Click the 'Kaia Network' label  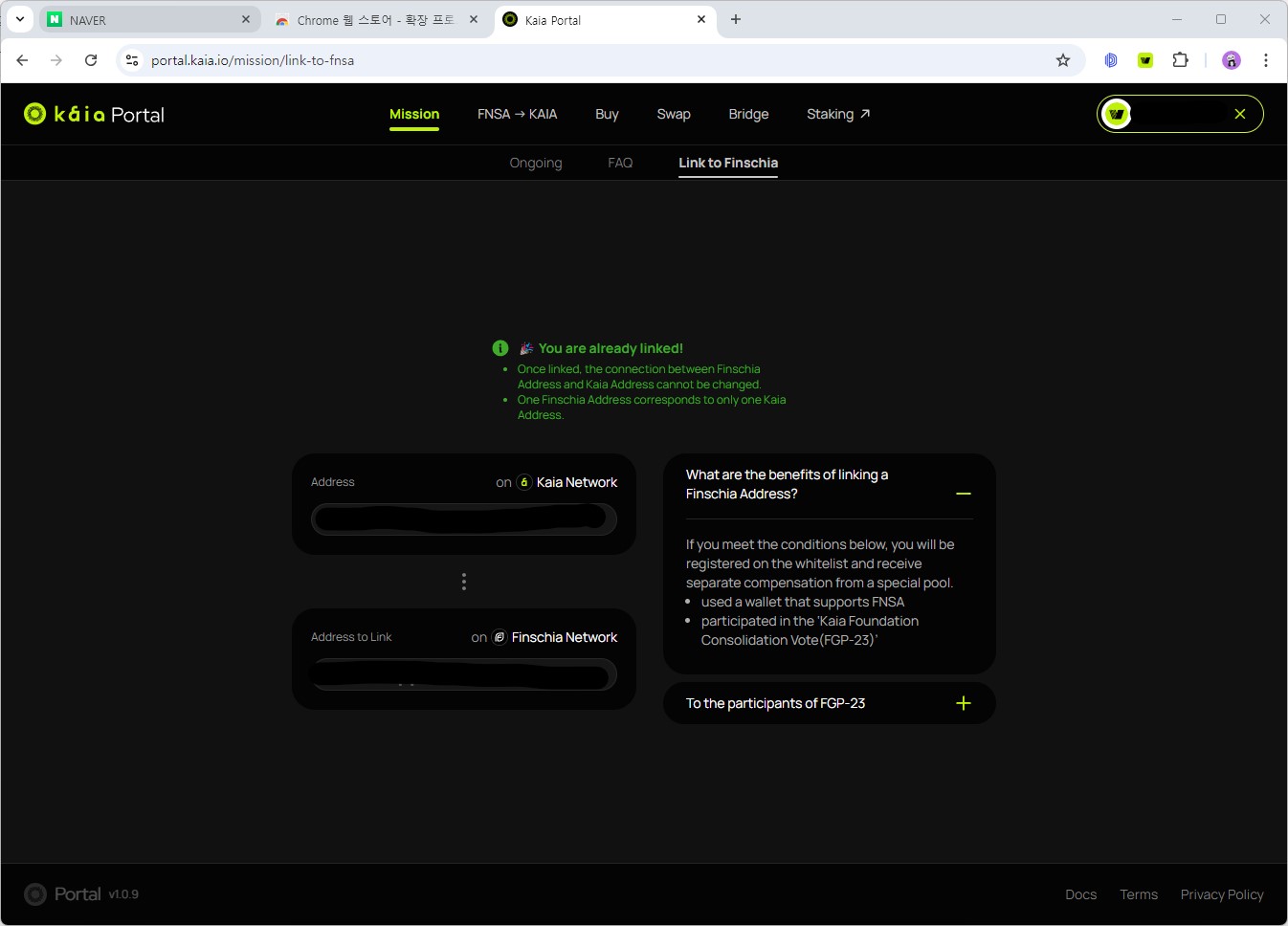(x=576, y=482)
